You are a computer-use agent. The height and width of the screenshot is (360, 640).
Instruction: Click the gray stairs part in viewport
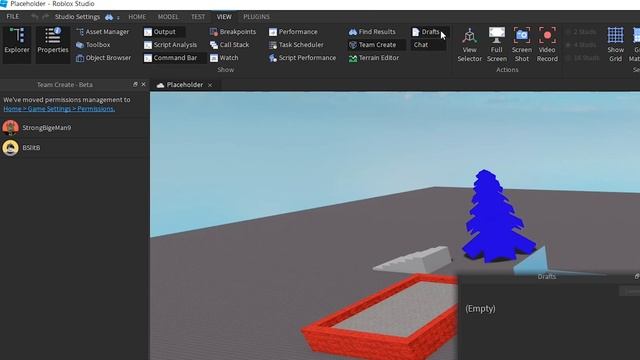[413, 260]
